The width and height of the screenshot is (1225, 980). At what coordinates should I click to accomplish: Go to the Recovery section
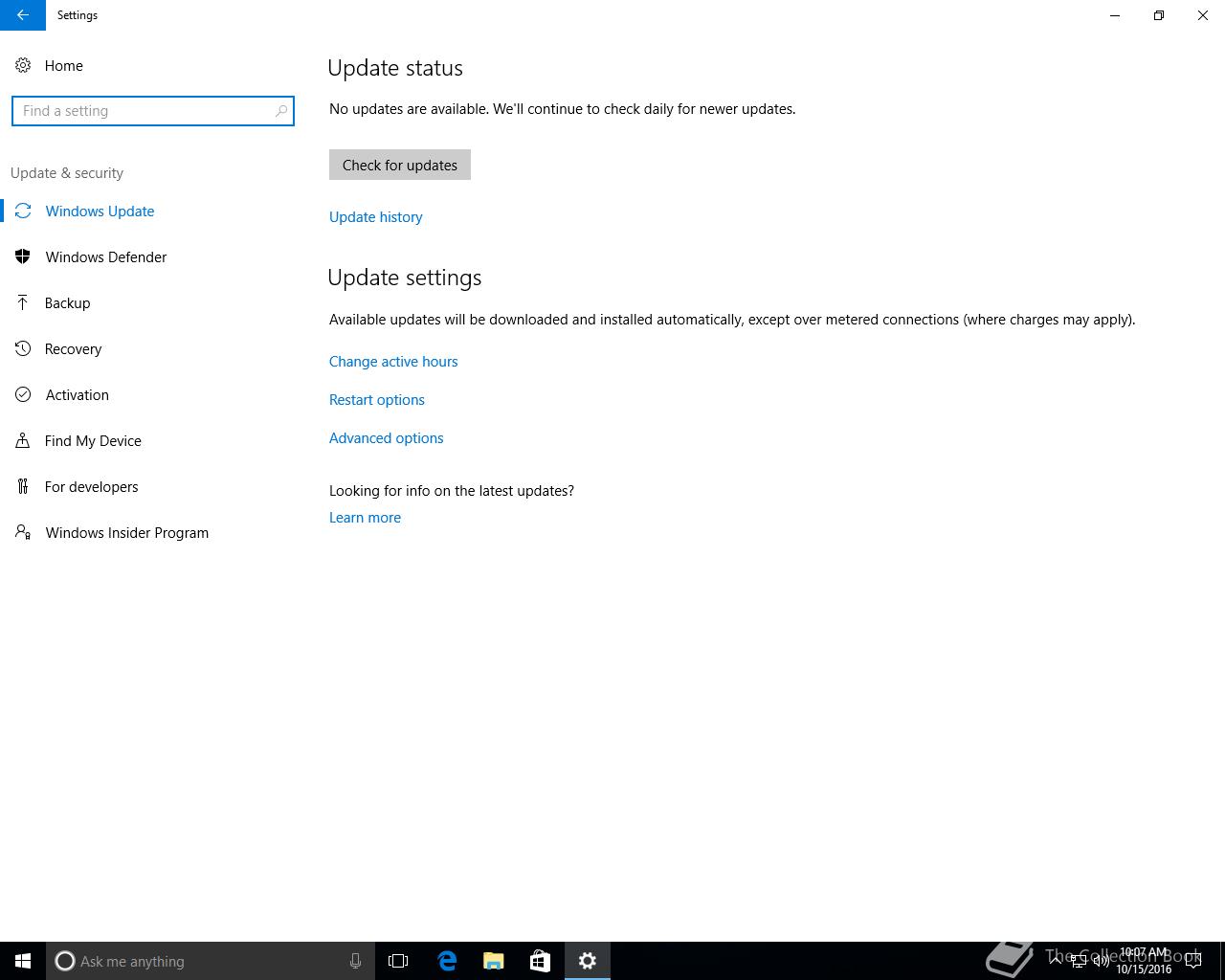(73, 349)
